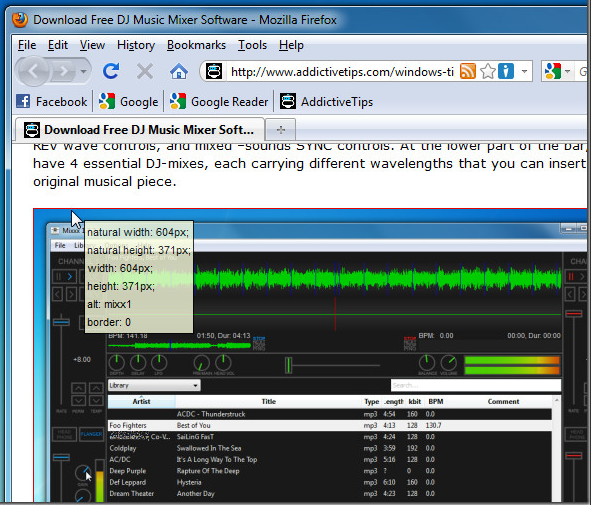Viewport: 592px width, 505px height.
Task: Open the Google Reader bookmark
Action: [x=219, y=102]
